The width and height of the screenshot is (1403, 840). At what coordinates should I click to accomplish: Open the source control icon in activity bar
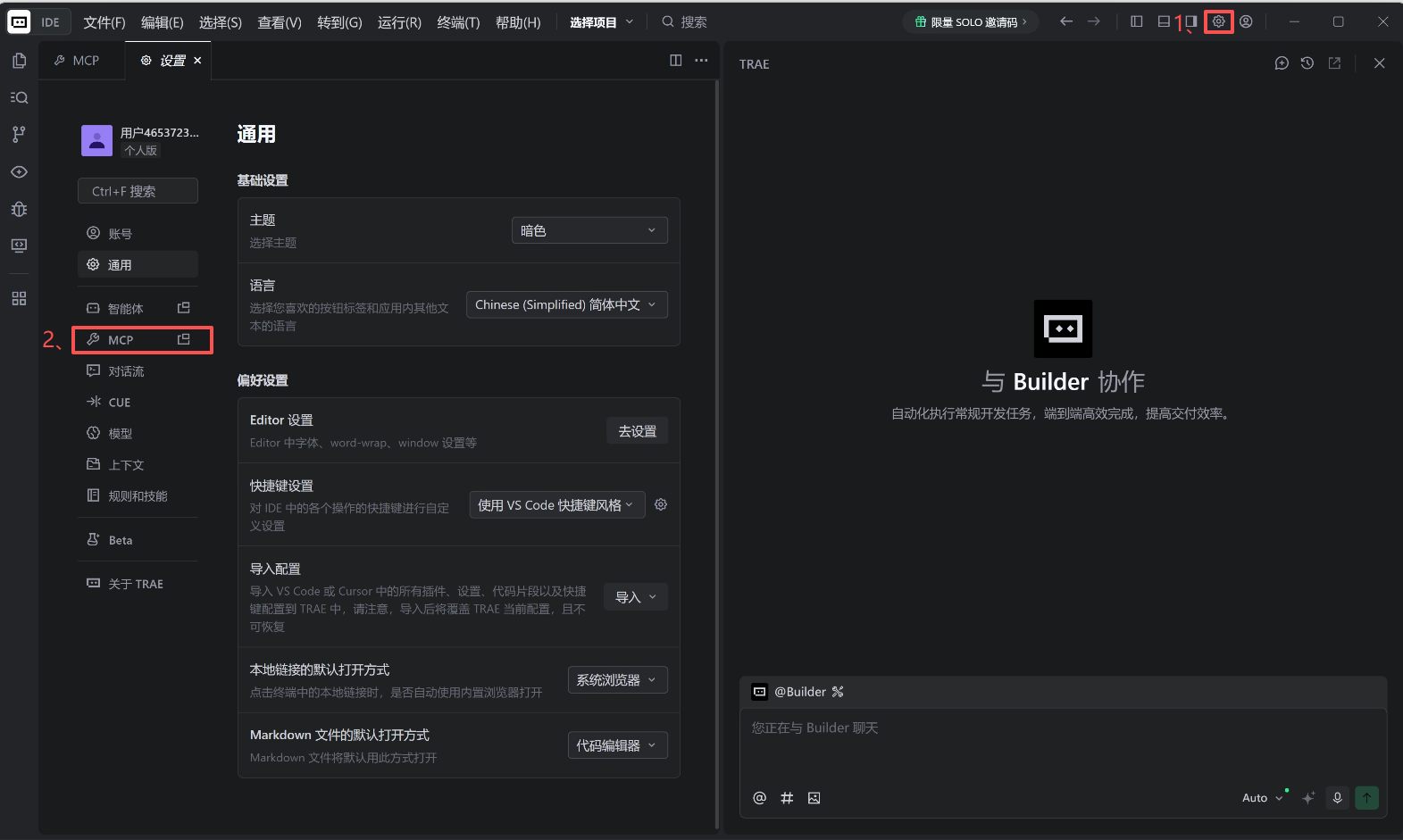[19, 134]
